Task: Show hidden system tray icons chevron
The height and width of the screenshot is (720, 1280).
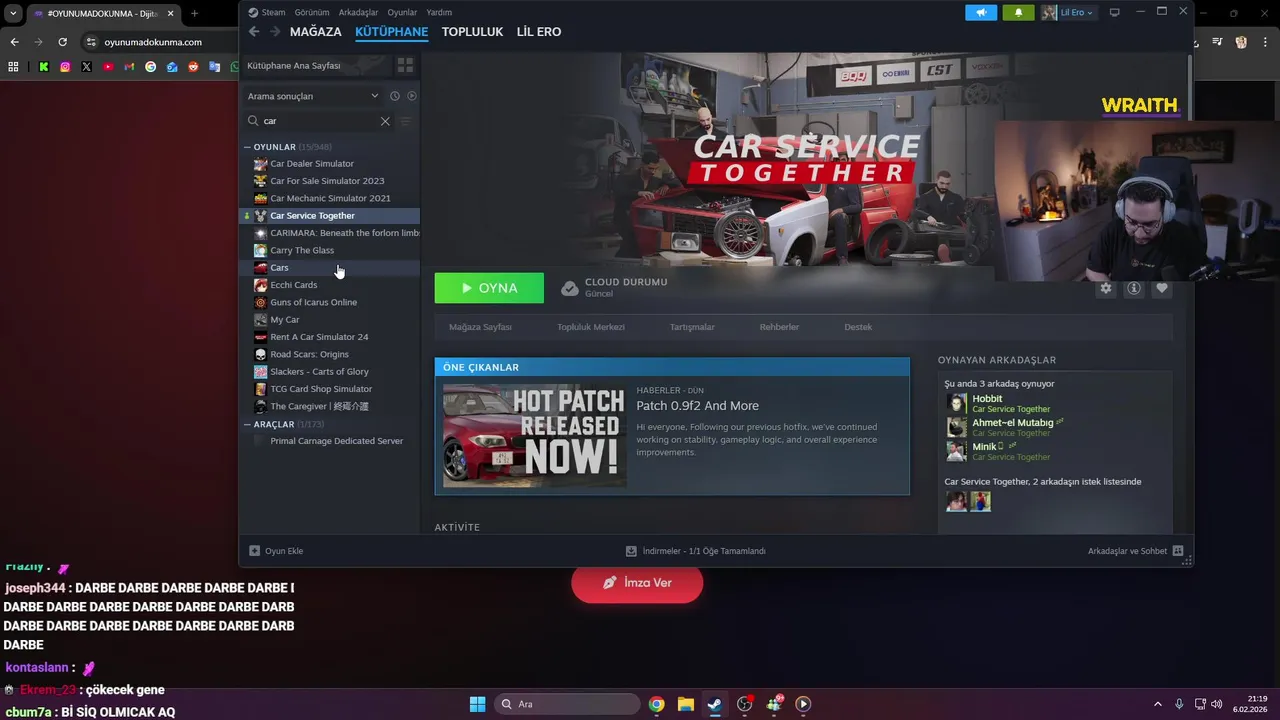Action: 1158,704
